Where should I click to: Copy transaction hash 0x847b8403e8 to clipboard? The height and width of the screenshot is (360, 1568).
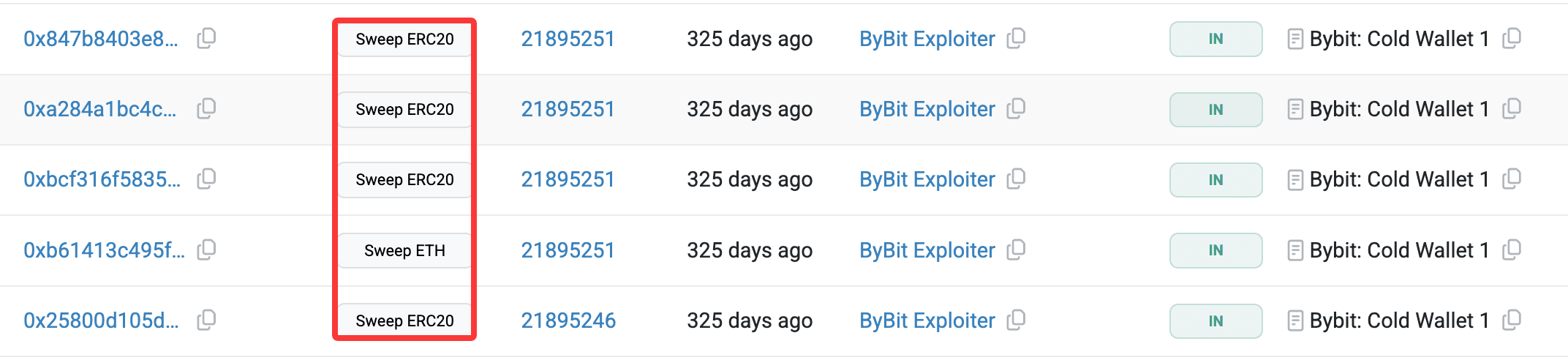point(206,38)
